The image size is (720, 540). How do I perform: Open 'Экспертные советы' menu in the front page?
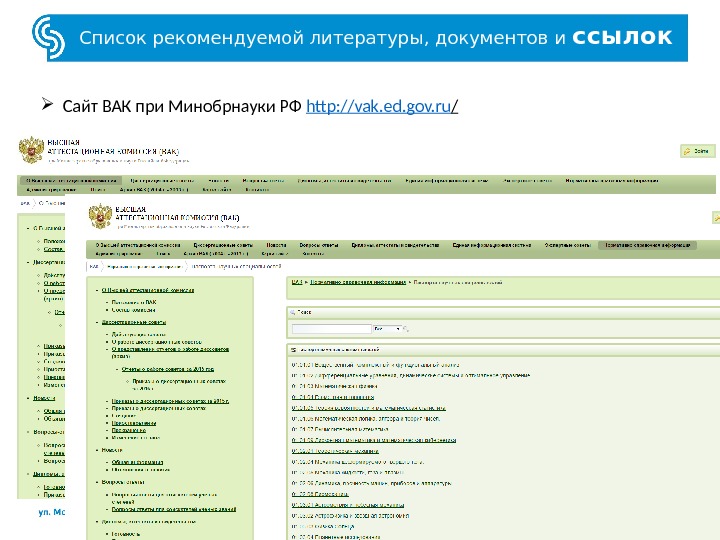(x=567, y=245)
